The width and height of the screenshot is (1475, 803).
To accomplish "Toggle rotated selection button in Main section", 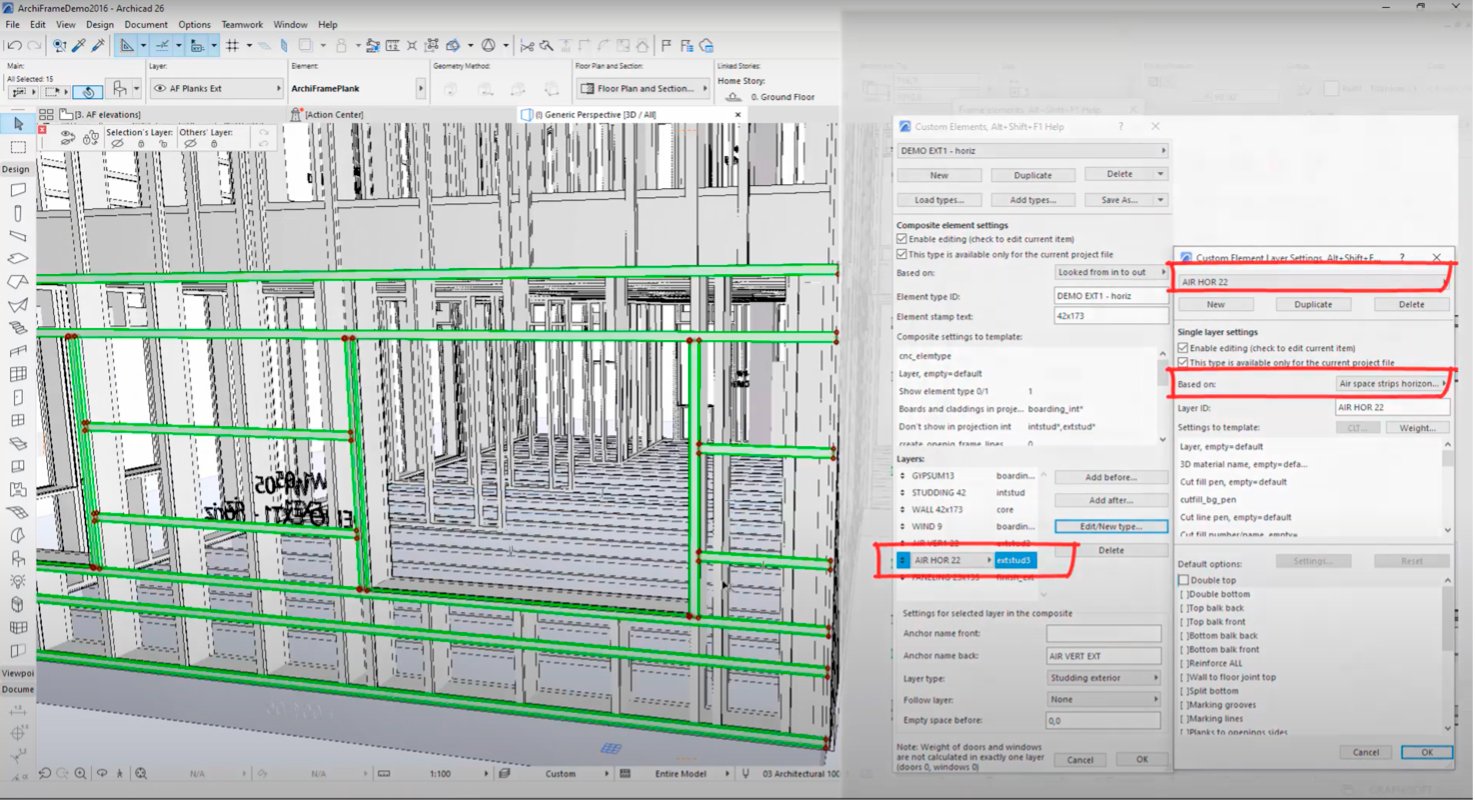I will point(88,90).
